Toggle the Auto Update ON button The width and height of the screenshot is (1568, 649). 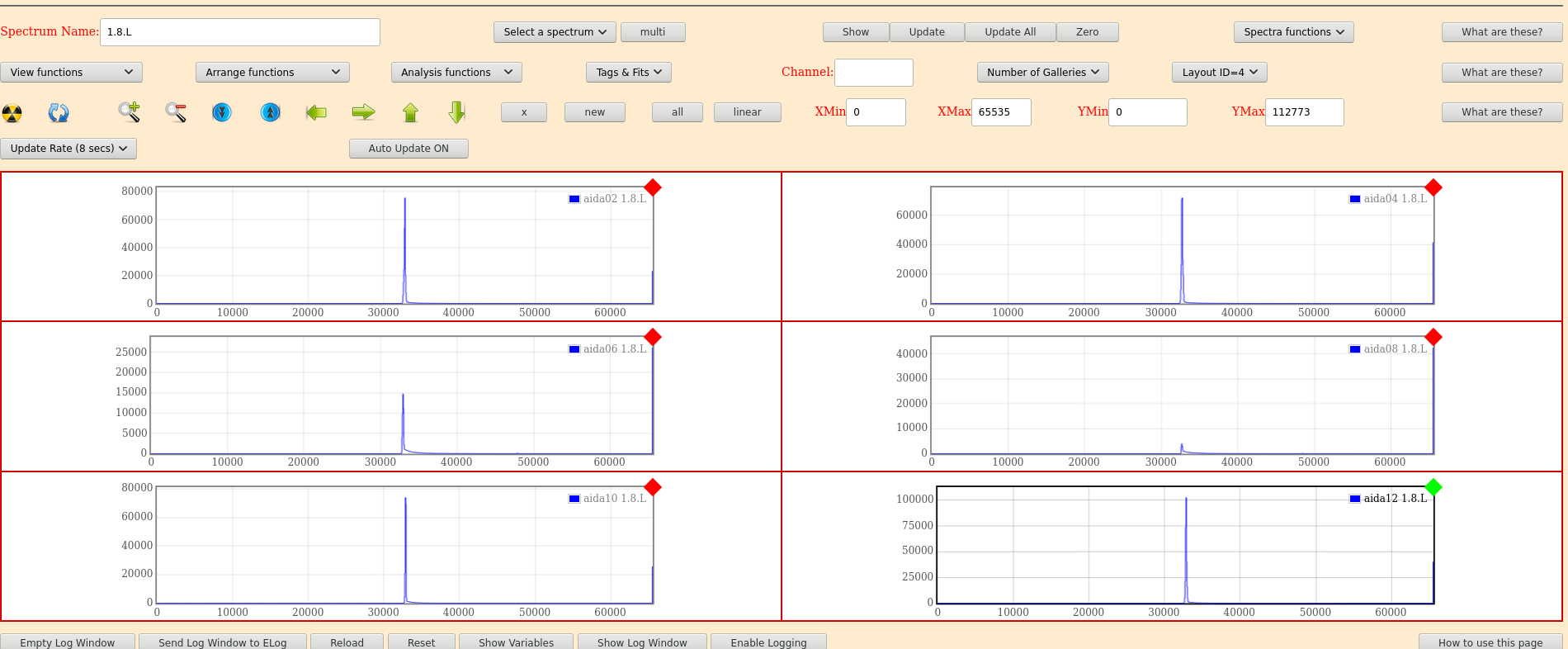point(409,149)
